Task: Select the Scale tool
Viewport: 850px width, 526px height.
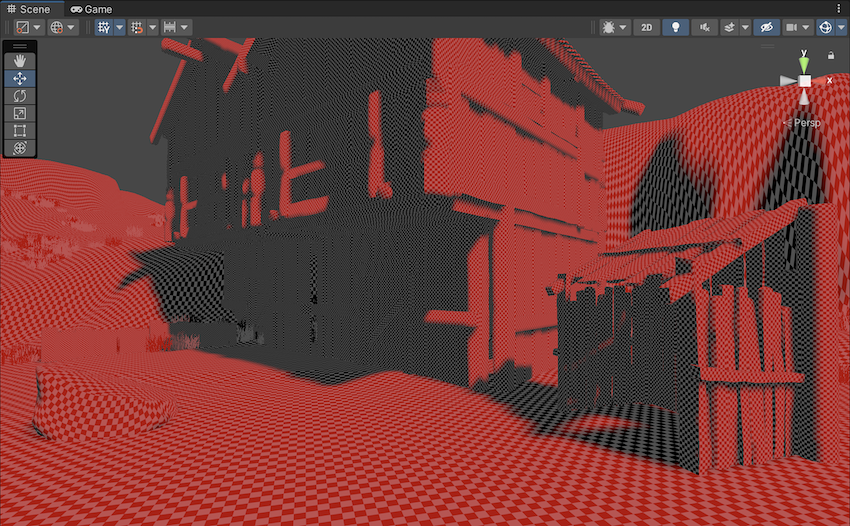Action: [x=20, y=113]
